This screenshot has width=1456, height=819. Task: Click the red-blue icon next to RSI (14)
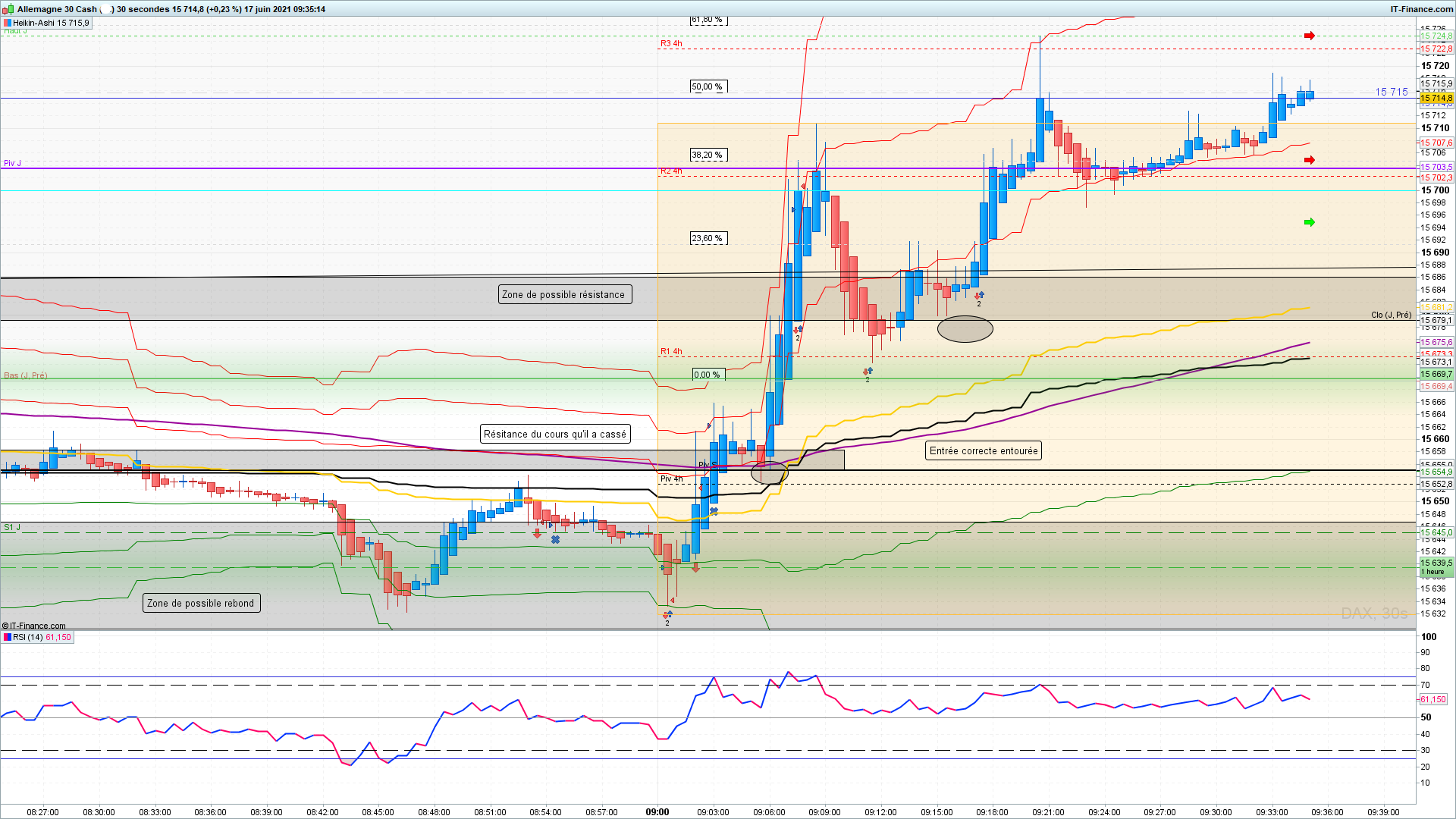point(7,637)
